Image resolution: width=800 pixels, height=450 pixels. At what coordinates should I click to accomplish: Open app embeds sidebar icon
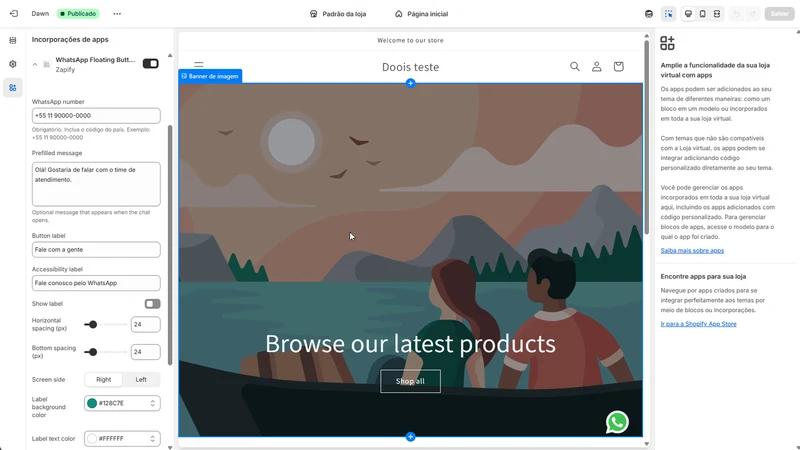click(13, 88)
